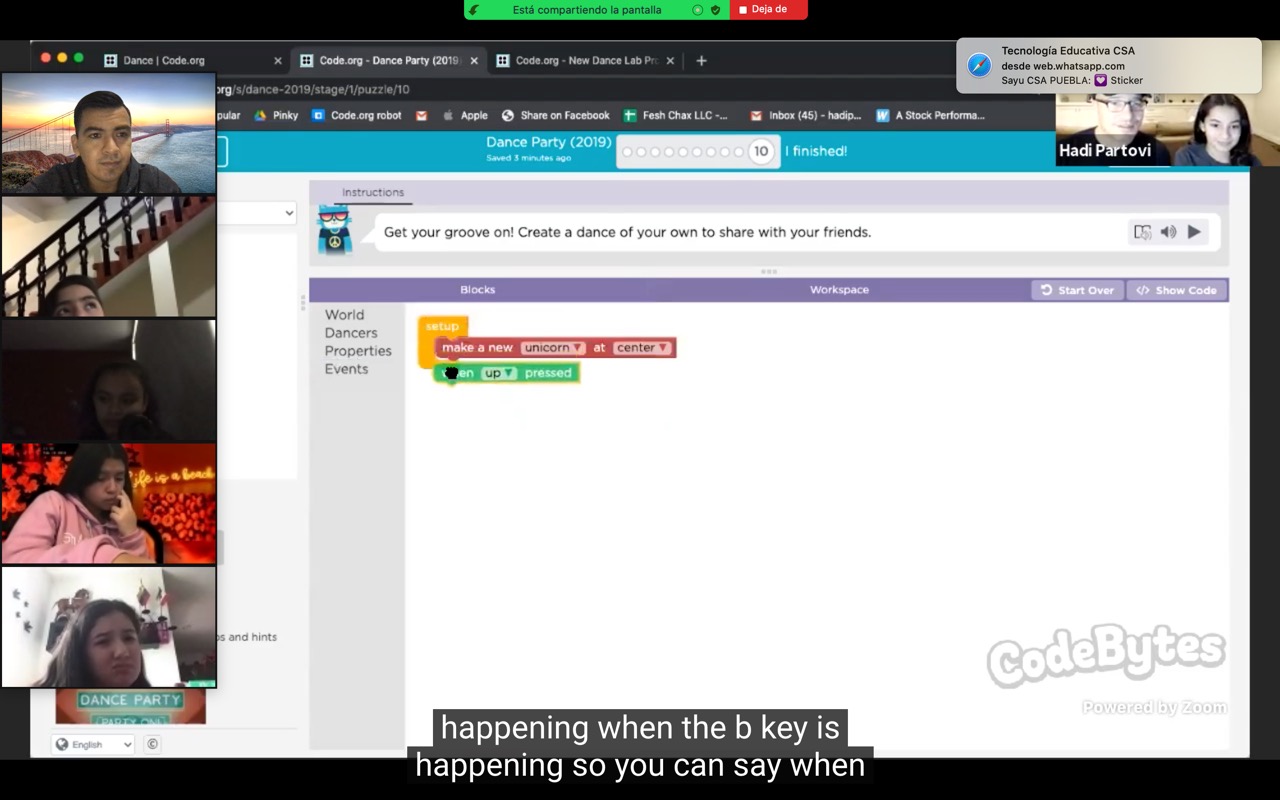Click the level 10 progress bubble
This screenshot has height=800, width=1280.
click(761, 152)
